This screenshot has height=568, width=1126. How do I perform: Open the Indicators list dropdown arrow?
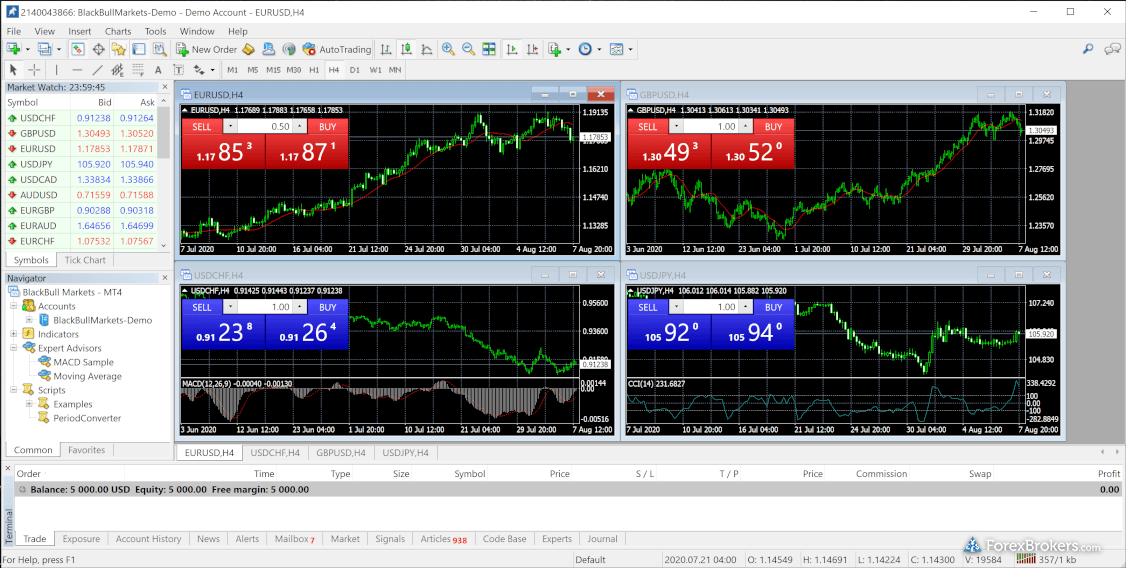pos(568,50)
